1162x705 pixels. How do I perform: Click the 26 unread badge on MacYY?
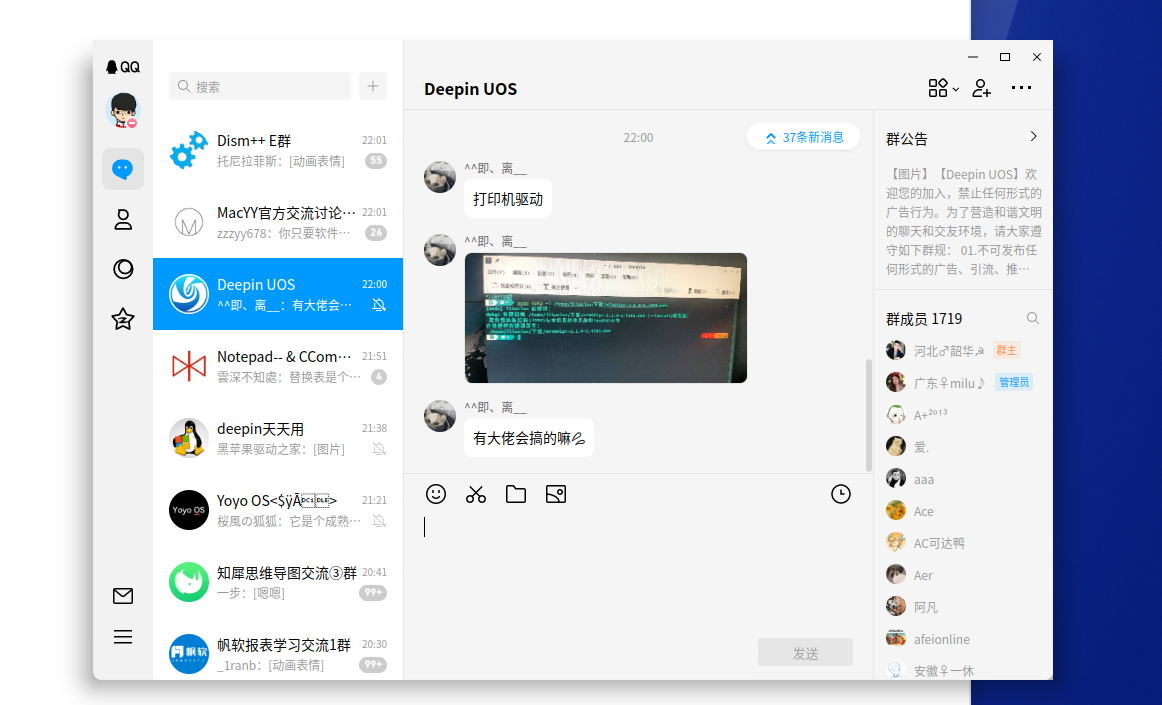(376, 233)
